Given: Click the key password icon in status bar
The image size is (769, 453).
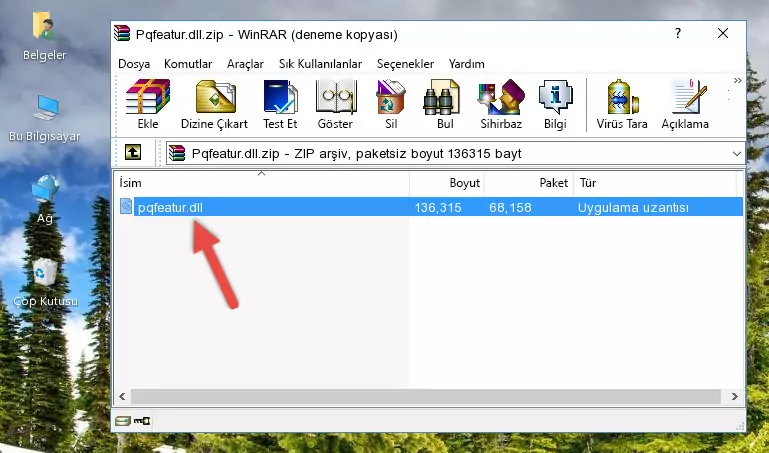Looking at the screenshot, I should (142, 421).
